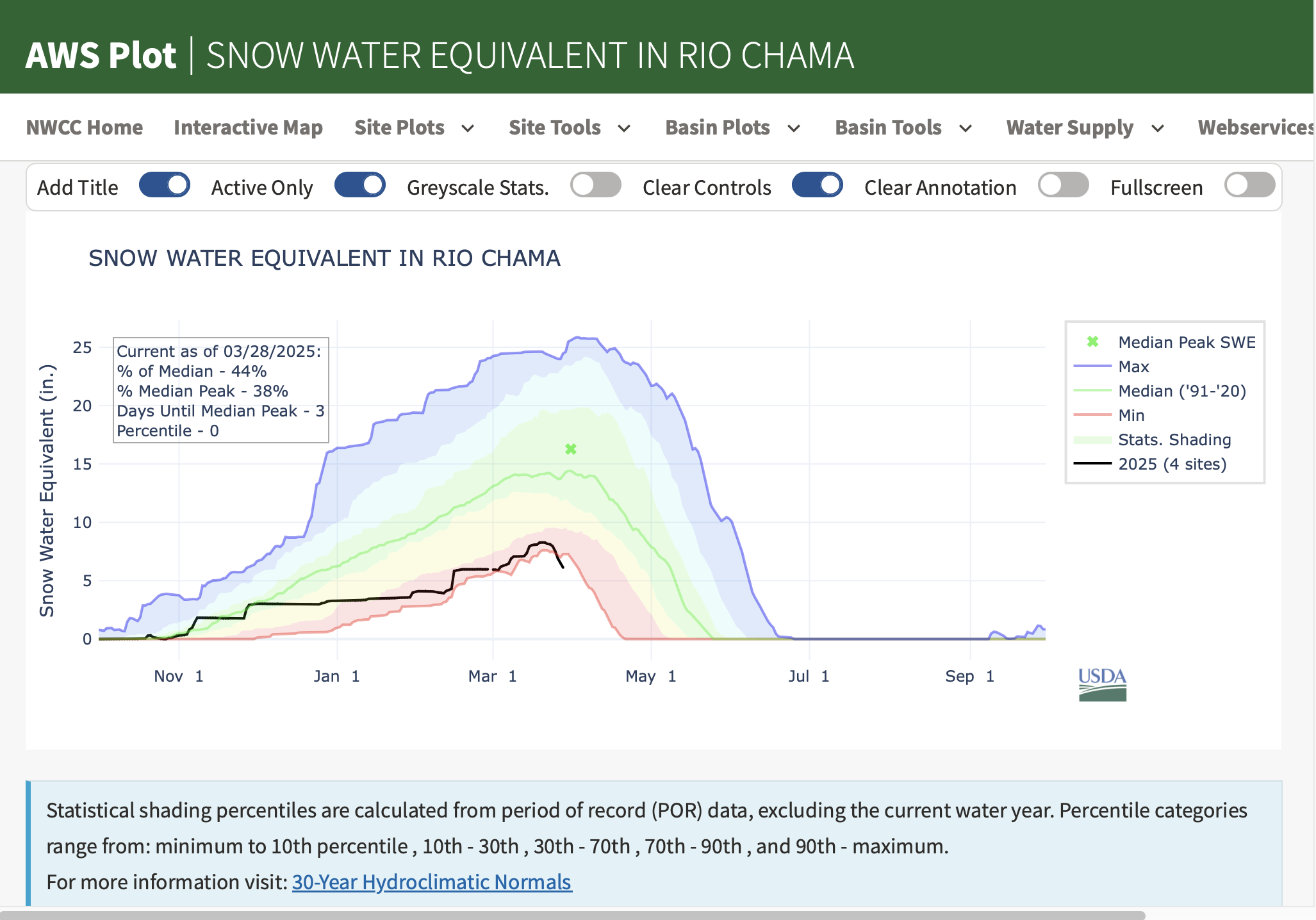Screen dimensions: 1316x920
Task: Go to NWCC Home
Action: [85, 127]
